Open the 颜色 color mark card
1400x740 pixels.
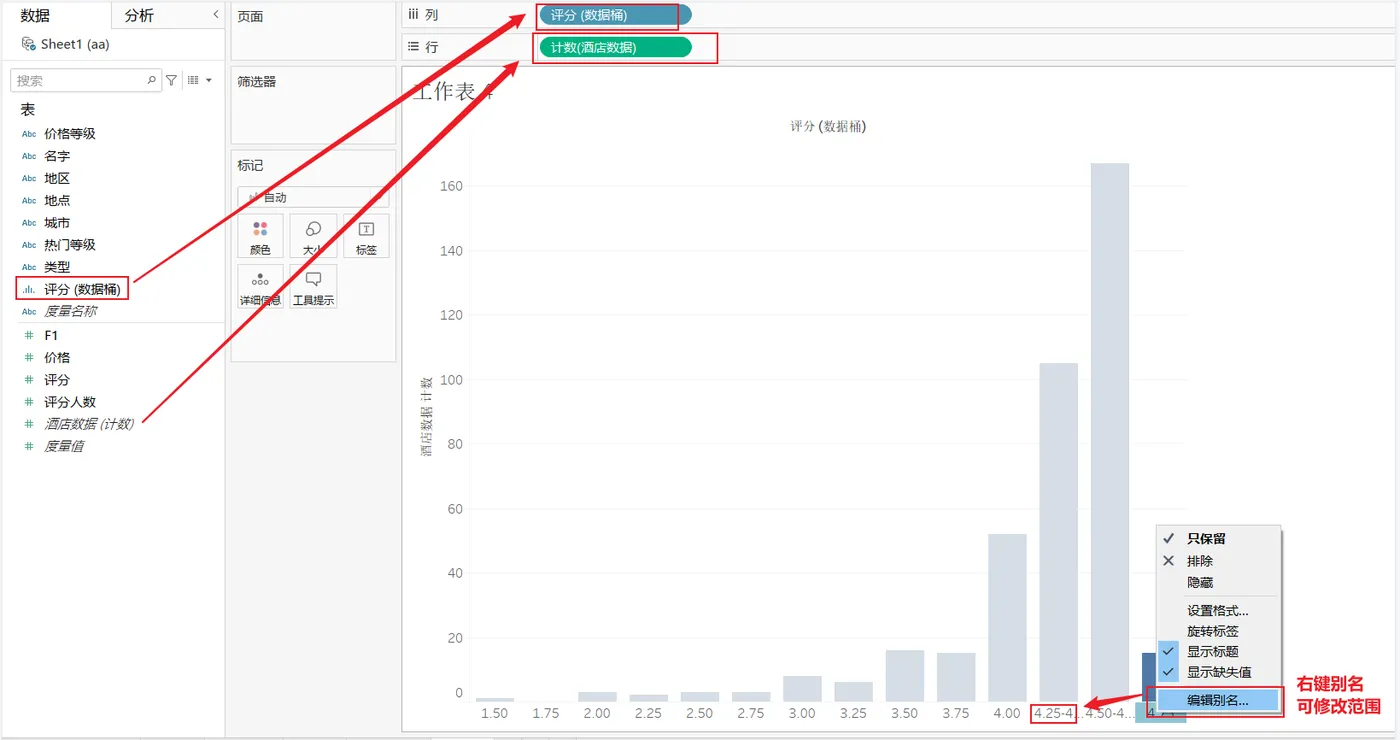pos(260,236)
